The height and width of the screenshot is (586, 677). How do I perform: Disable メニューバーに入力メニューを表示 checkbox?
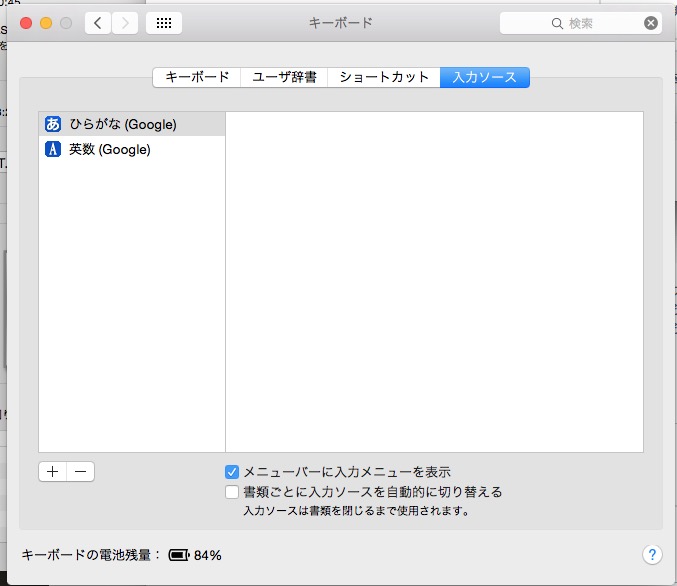(232, 471)
